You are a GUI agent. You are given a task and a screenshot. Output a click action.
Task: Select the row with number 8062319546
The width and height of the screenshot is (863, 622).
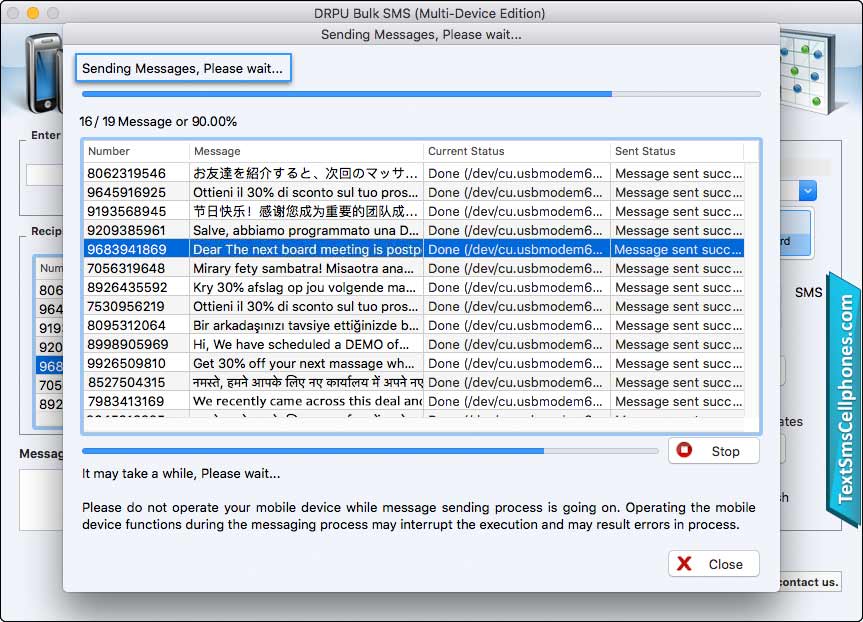(413, 173)
